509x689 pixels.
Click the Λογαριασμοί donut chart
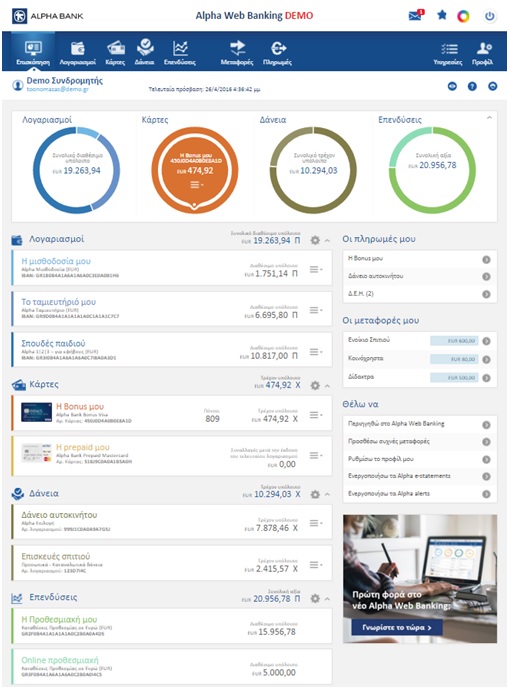click(76, 170)
